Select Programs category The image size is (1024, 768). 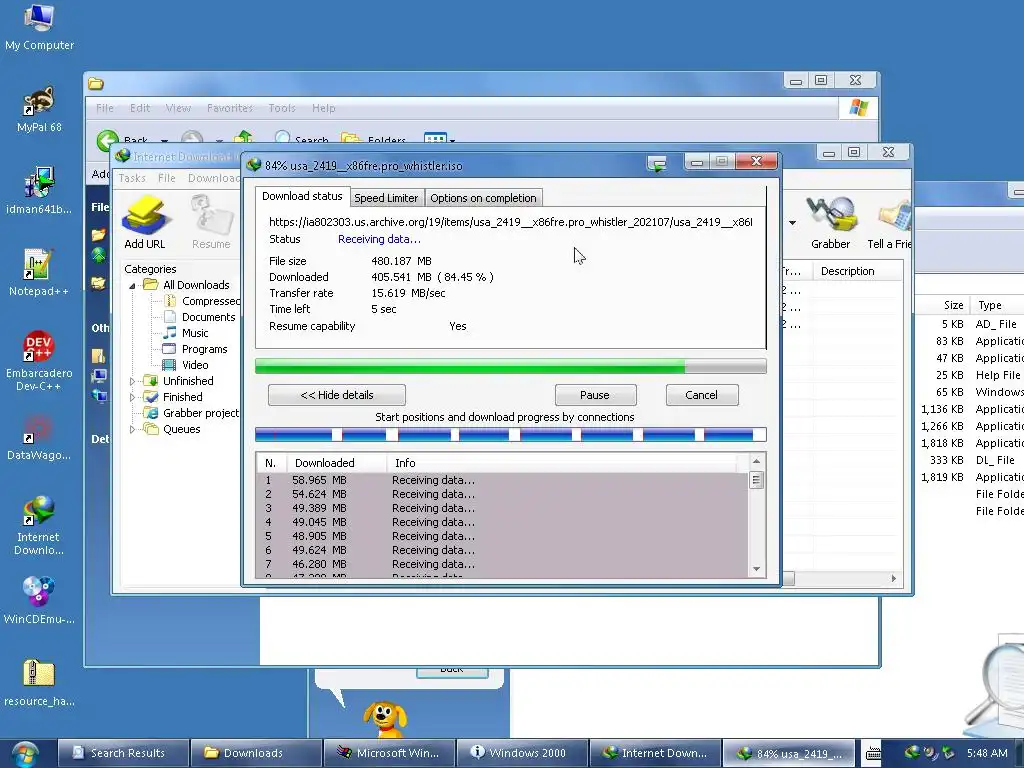(x=195, y=349)
